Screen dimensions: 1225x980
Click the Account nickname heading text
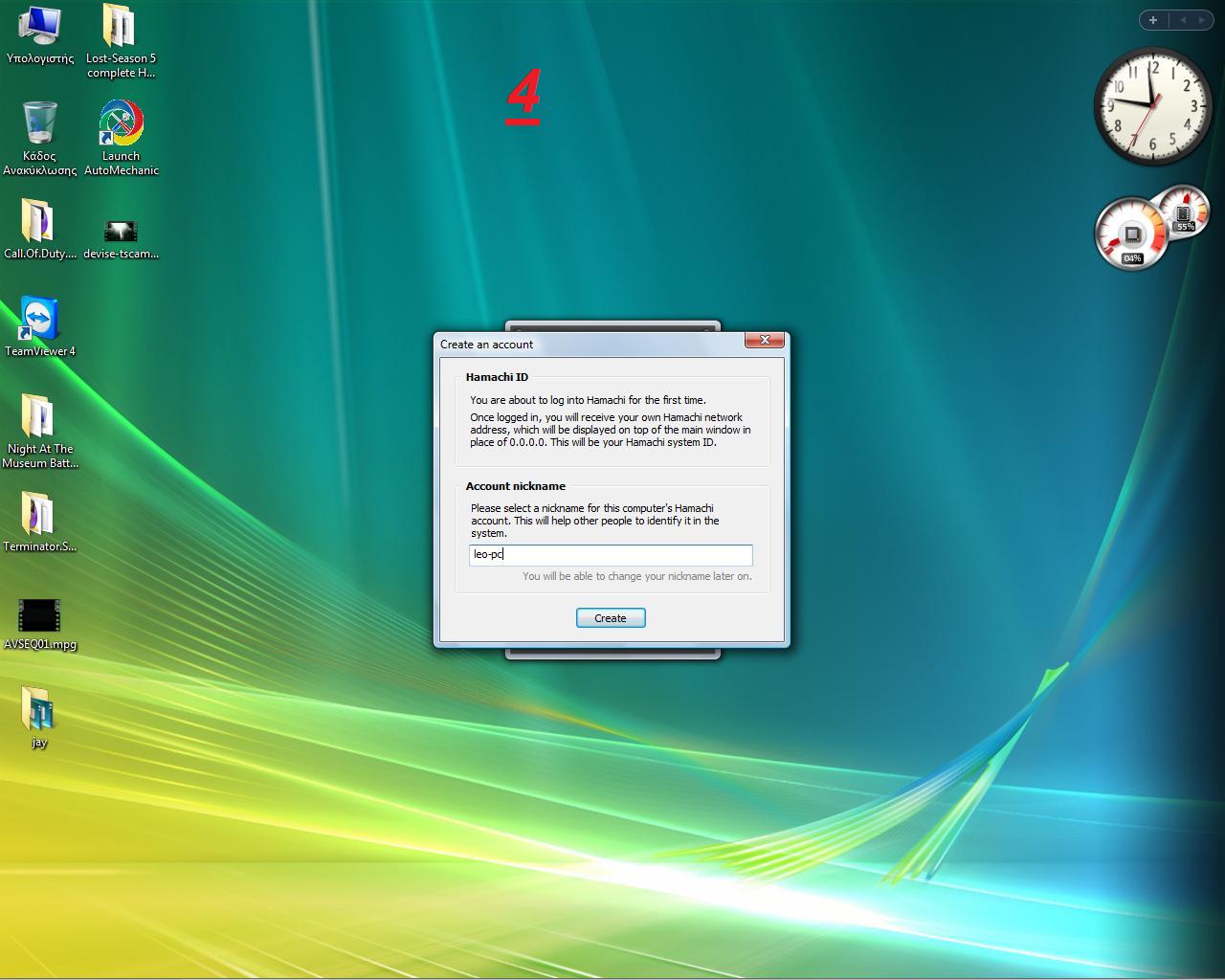point(516,486)
